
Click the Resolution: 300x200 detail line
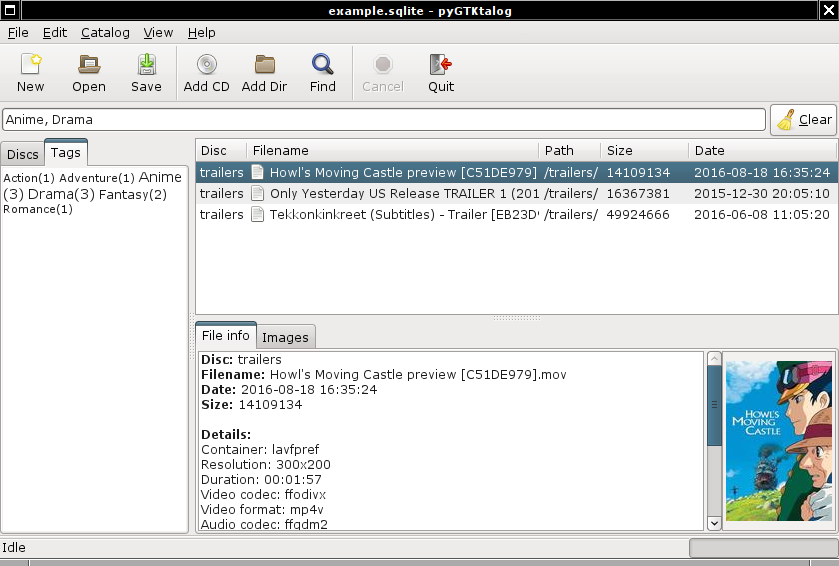(x=266, y=464)
